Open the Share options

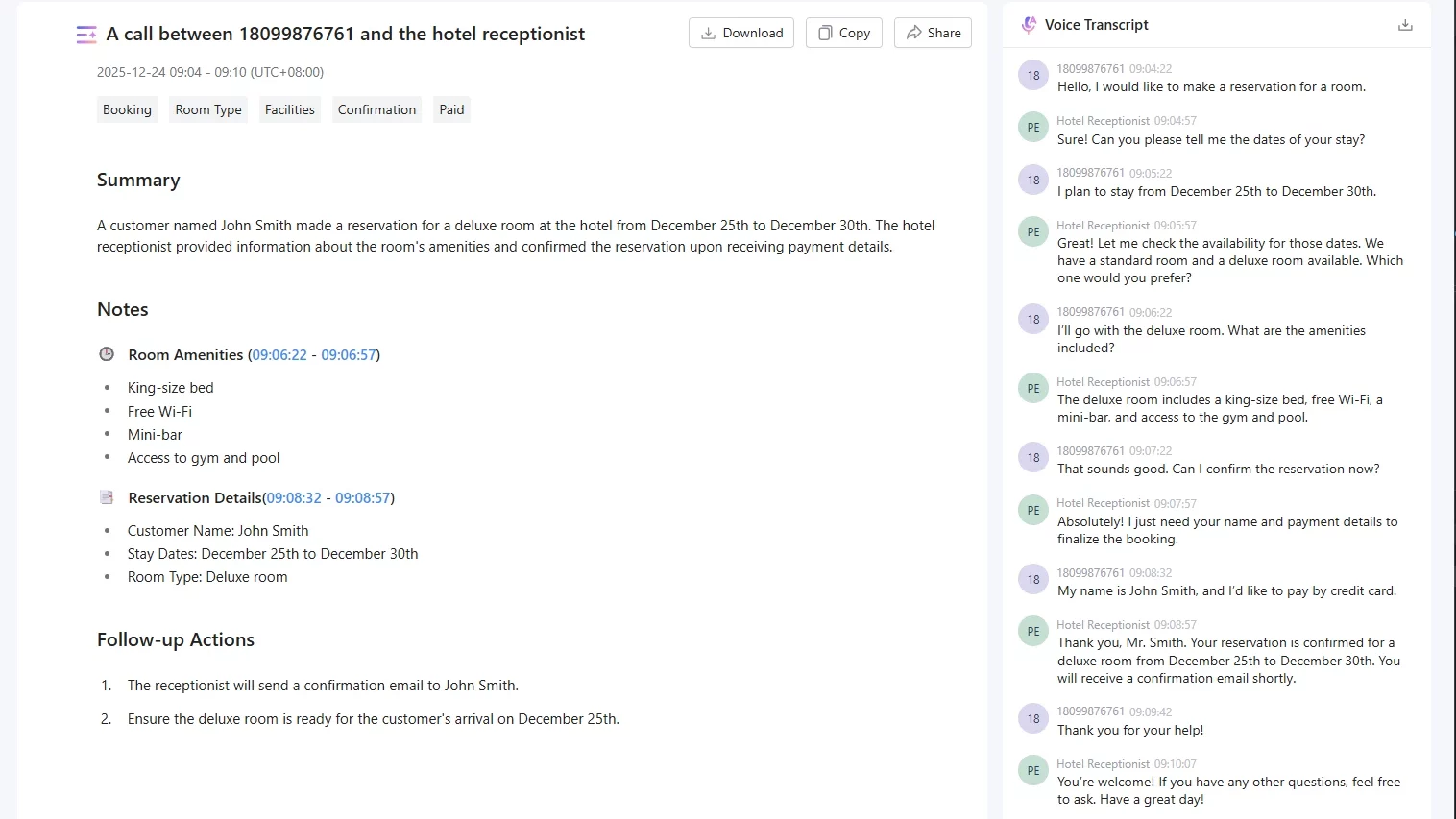934,33
